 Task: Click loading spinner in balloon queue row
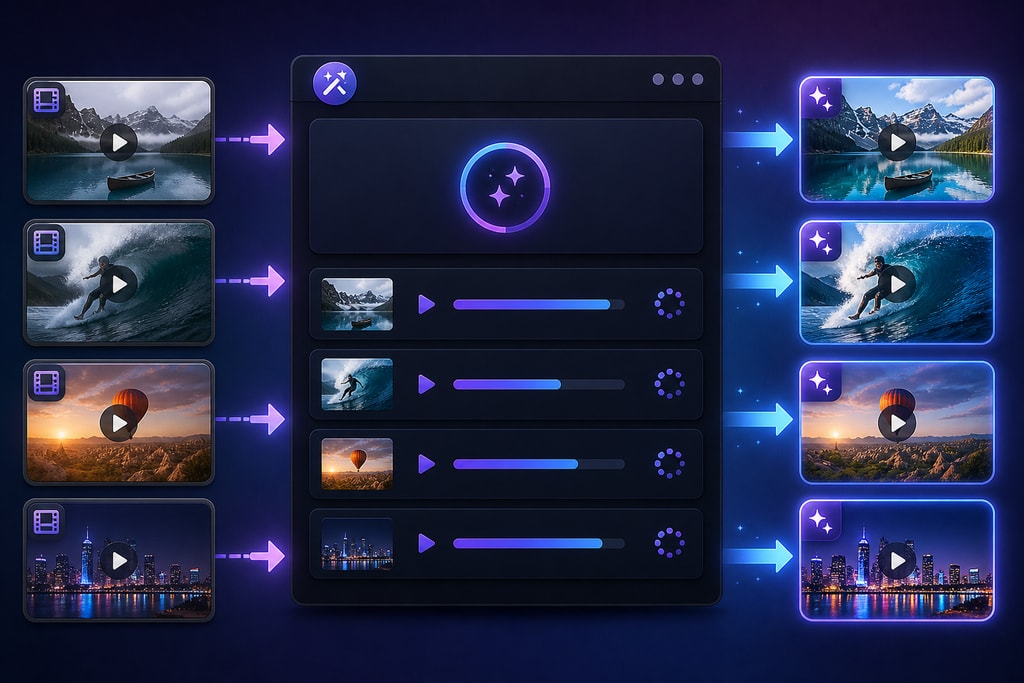pyautogui.click(x=669, y=464)
